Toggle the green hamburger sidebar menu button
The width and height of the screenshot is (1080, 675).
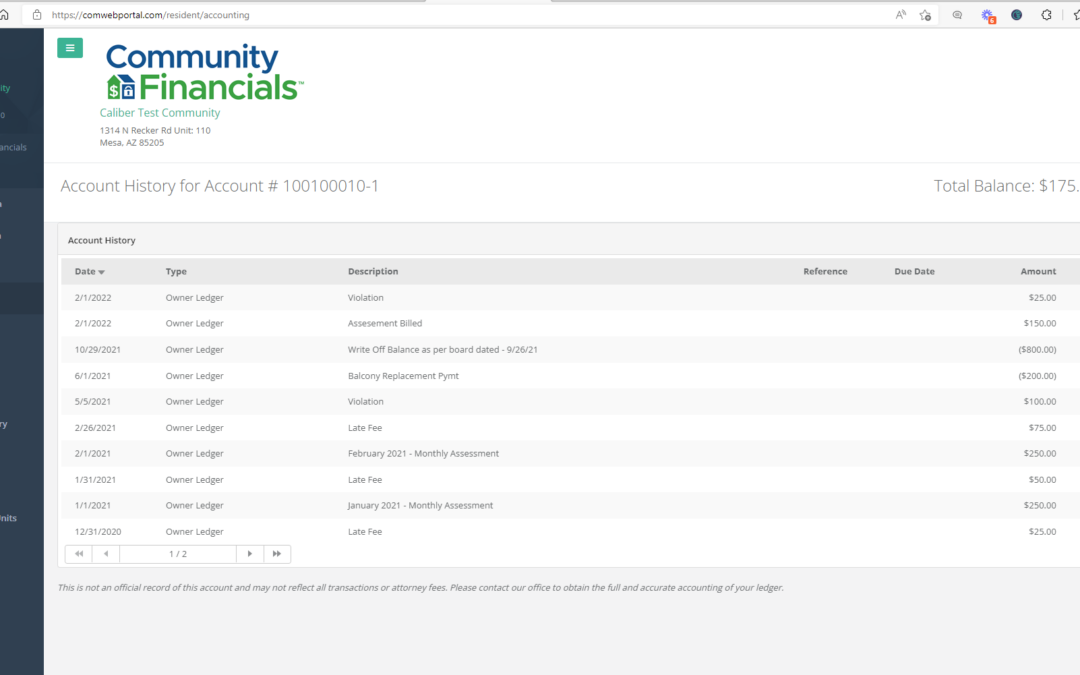click(70, 48)
